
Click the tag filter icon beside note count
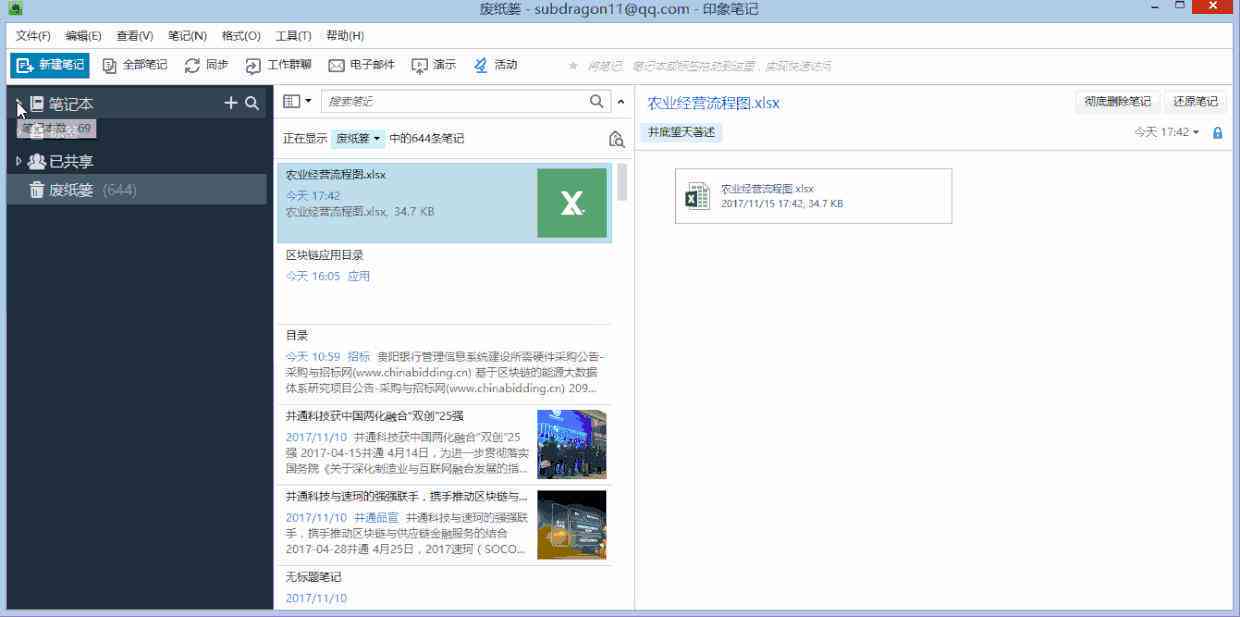pos(617,140)
